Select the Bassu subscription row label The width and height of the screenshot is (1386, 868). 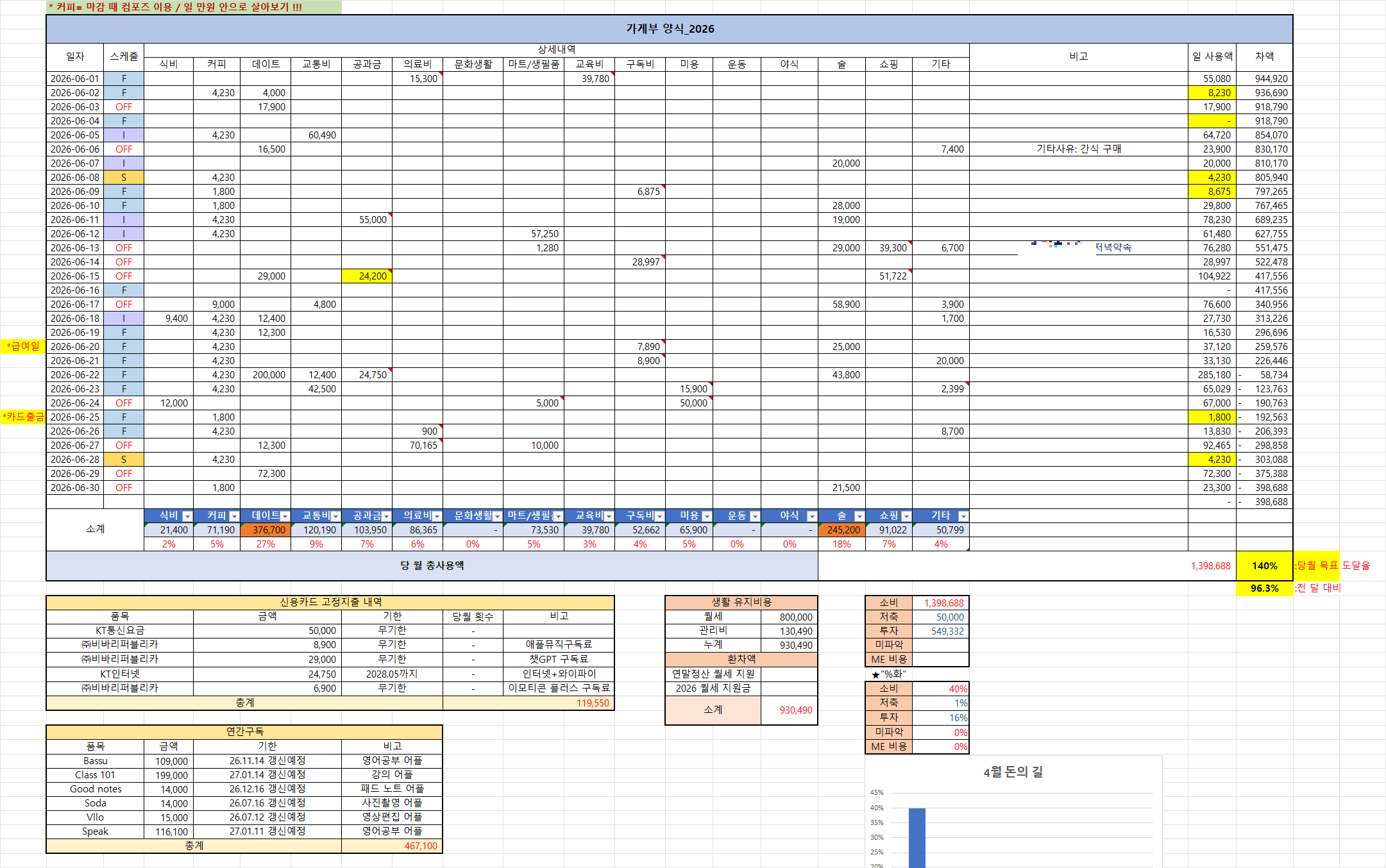coord(95,760)
